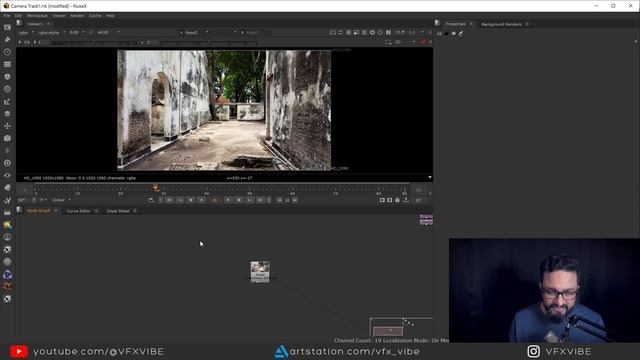Close the Viewer1 tab
Viewport: 640px width, 360px height.
click(49, 24)
